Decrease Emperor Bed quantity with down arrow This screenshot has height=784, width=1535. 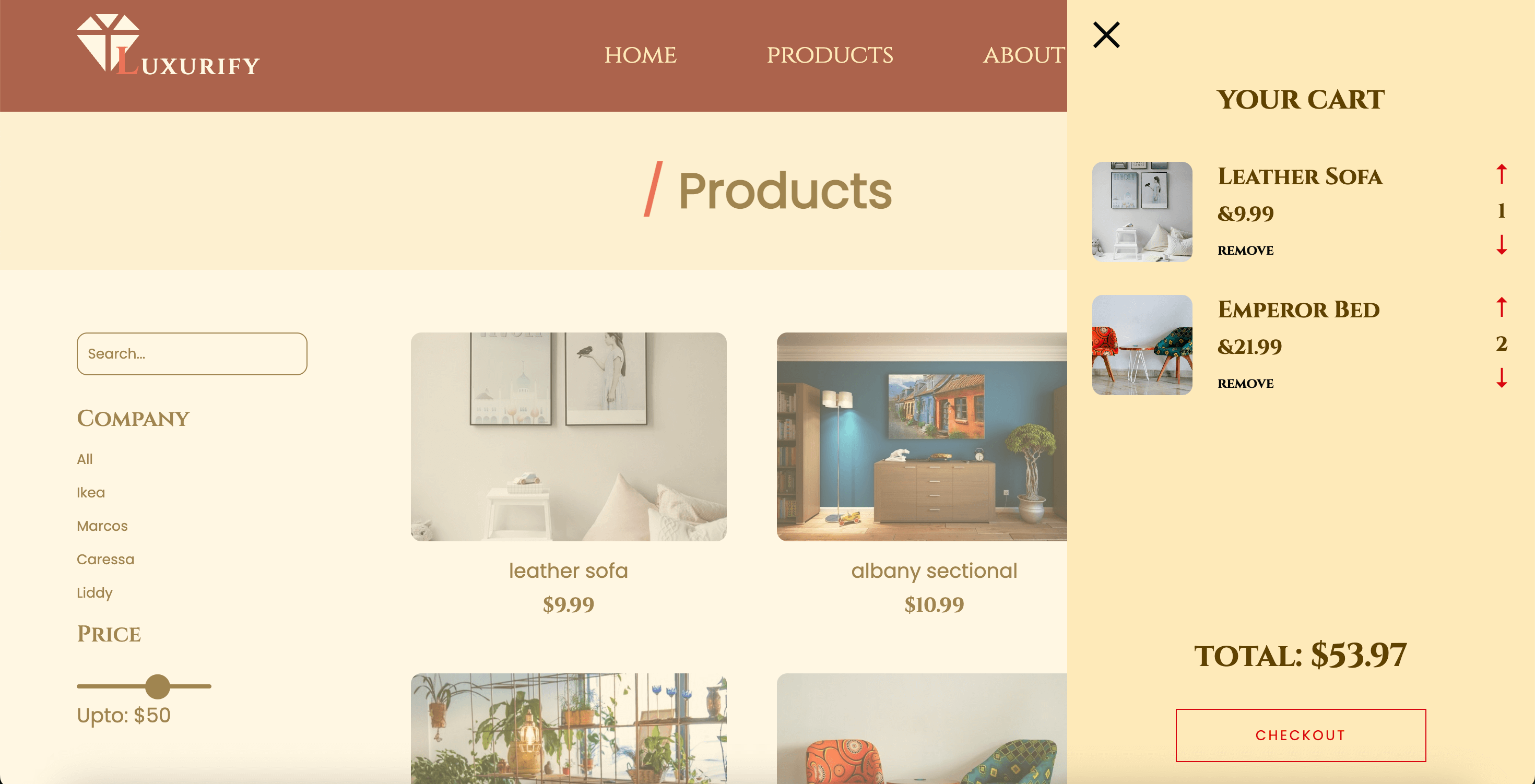pos(1501,378)
